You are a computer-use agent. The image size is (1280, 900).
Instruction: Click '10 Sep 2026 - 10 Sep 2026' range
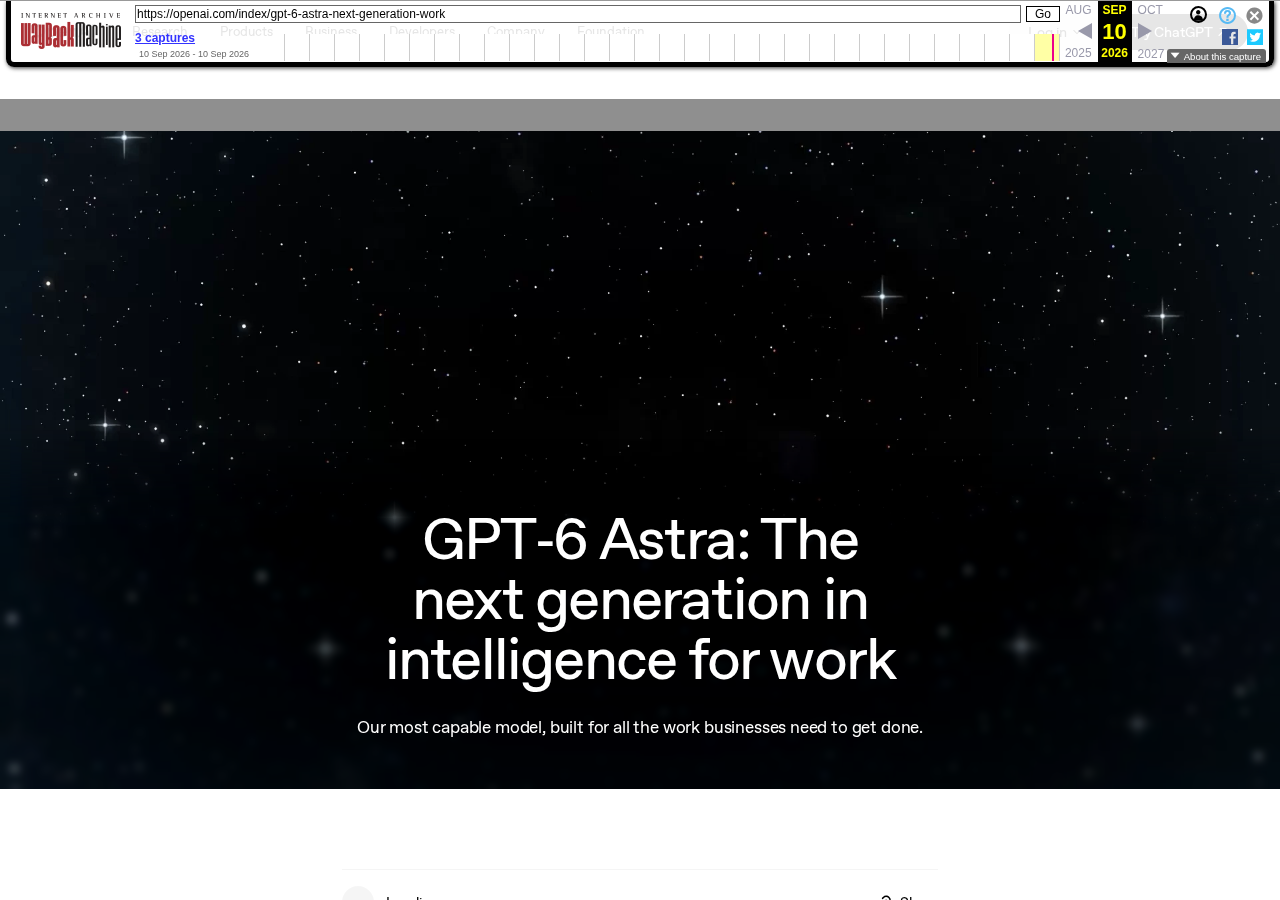194,54
